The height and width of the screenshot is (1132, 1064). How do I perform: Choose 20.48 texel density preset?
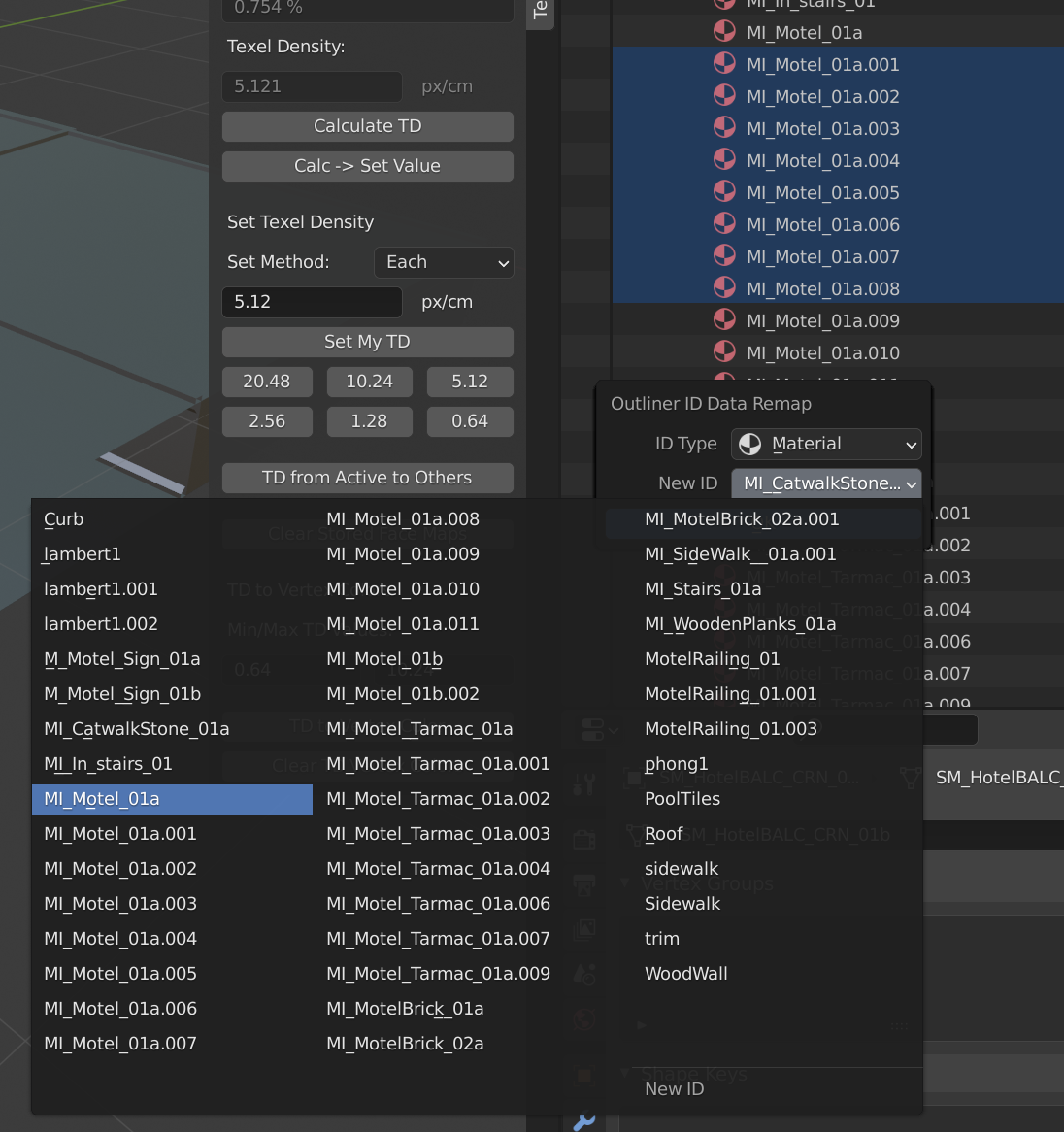coord(267,382)
